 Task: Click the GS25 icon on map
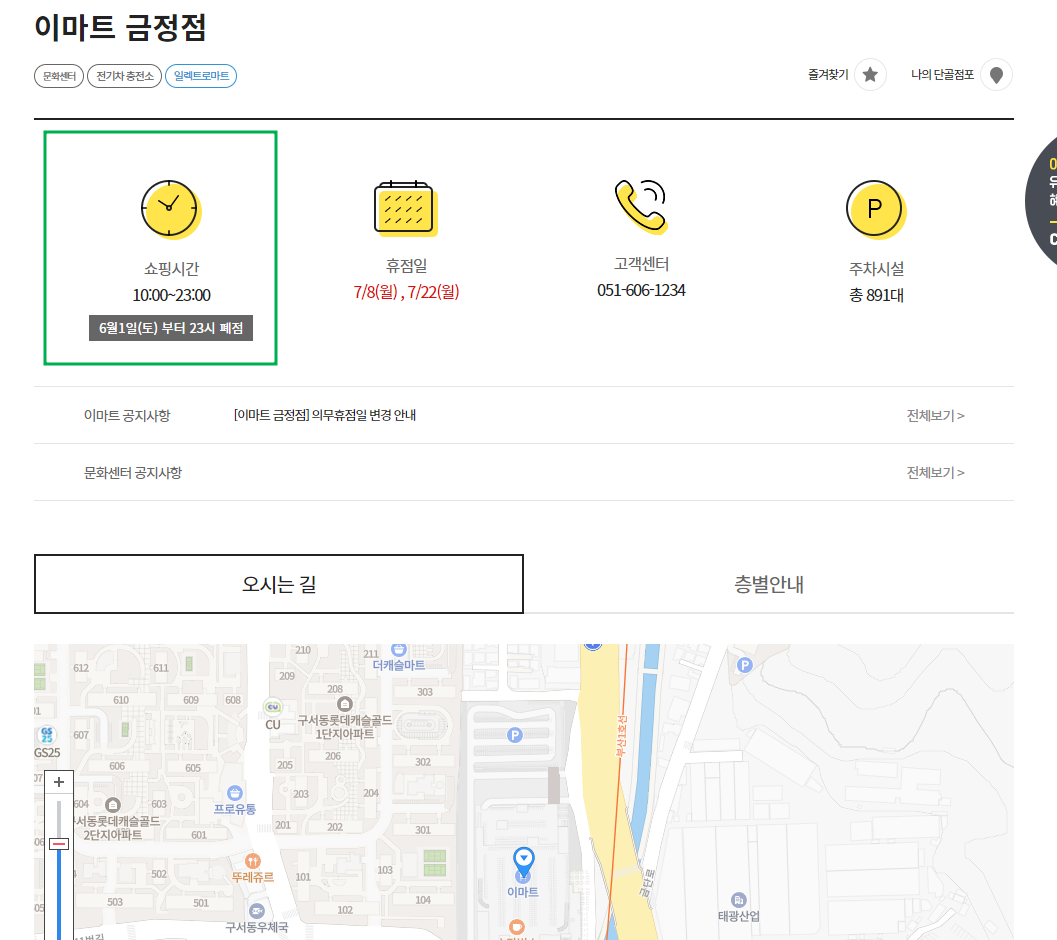point(47,734)
